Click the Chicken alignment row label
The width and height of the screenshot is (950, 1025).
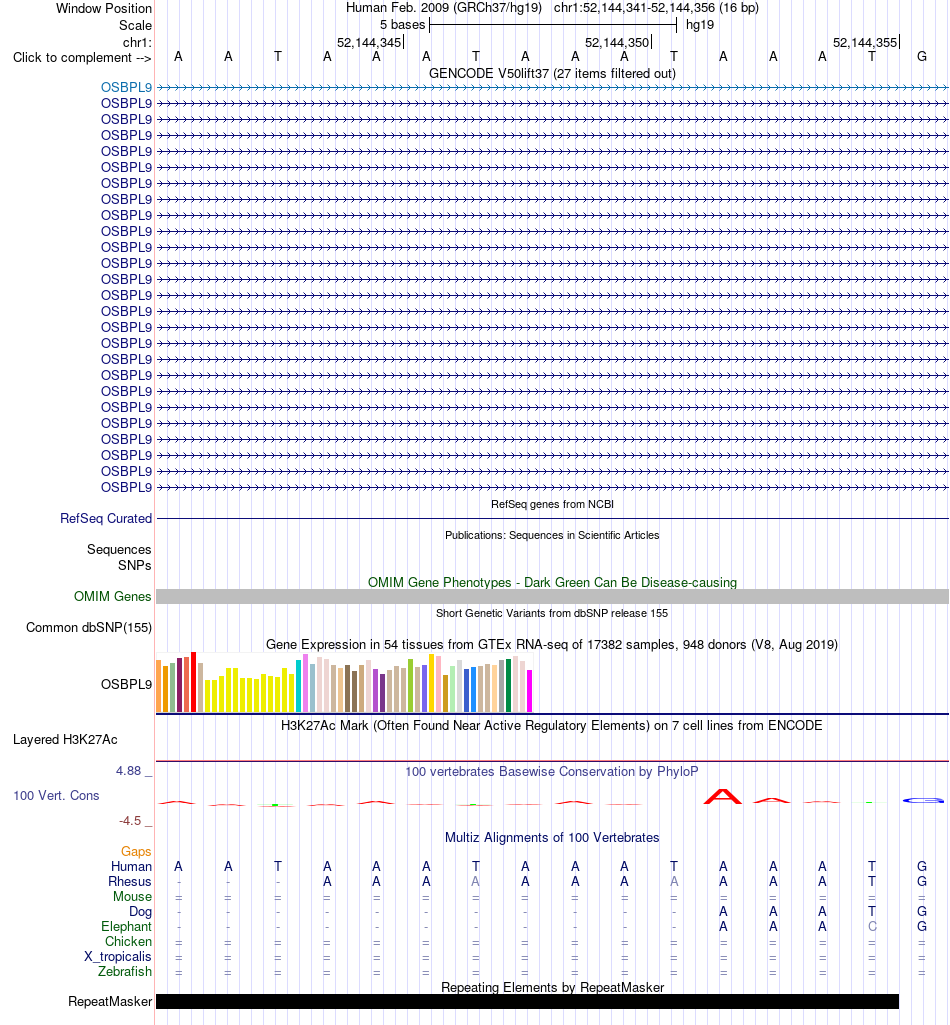(x=128, y=941)
